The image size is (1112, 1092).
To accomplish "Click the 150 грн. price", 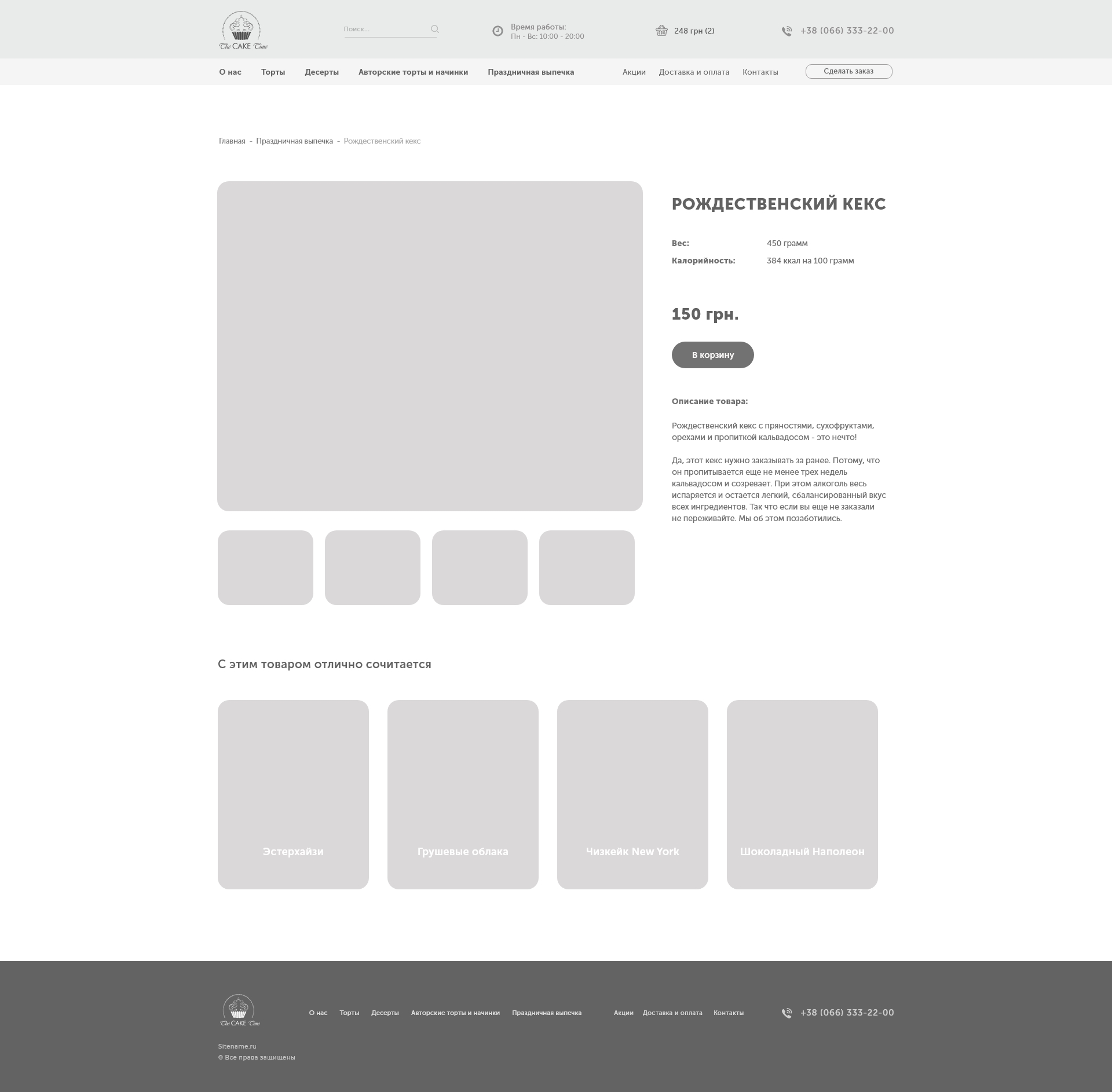I will [705, 314].
